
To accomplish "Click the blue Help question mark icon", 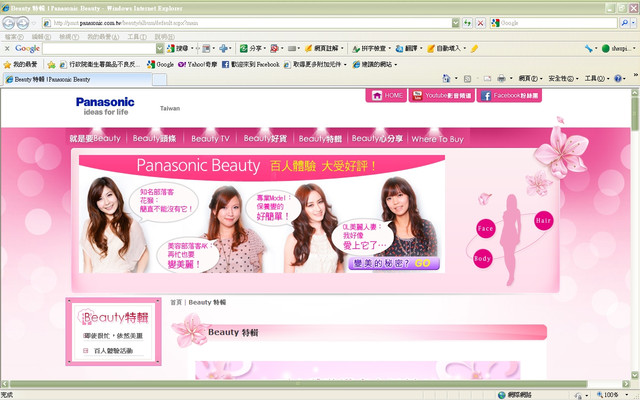I will point(618,78).
